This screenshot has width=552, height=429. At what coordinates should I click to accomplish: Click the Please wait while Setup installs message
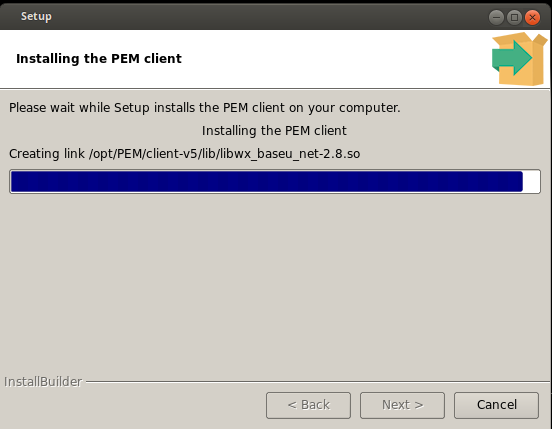205,108
